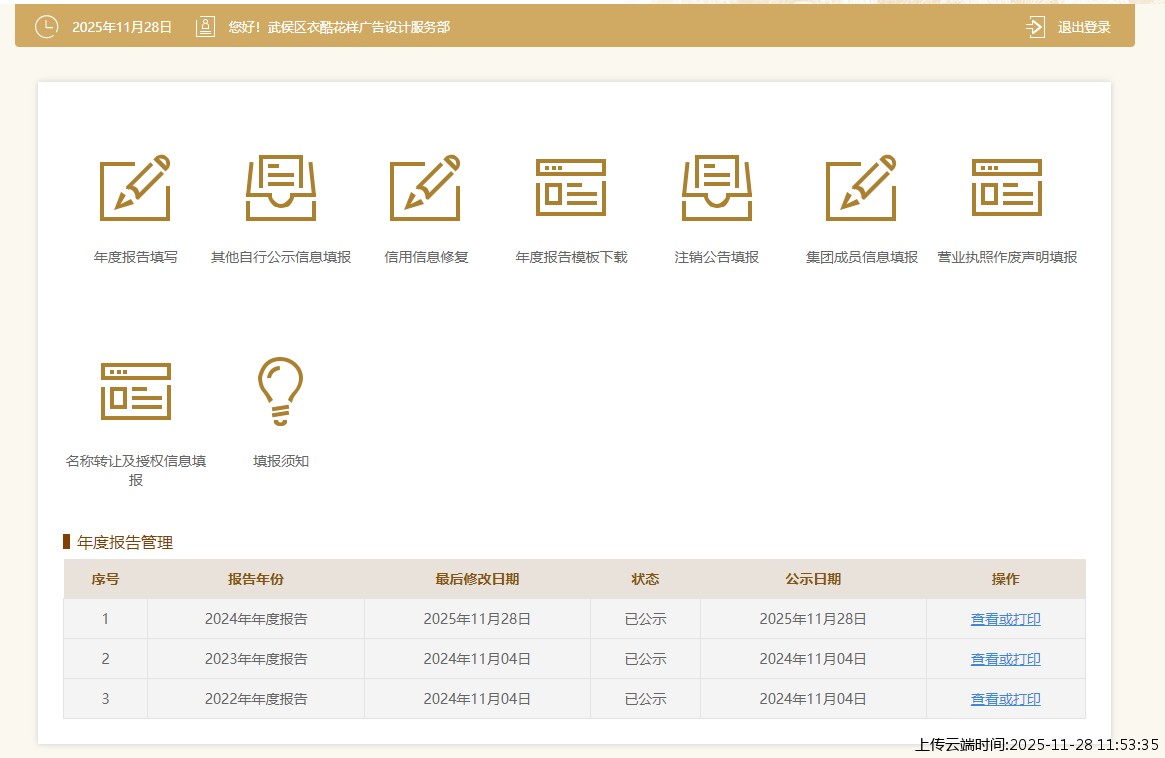Click the 信用信息修复 text label

click(426, 257)
